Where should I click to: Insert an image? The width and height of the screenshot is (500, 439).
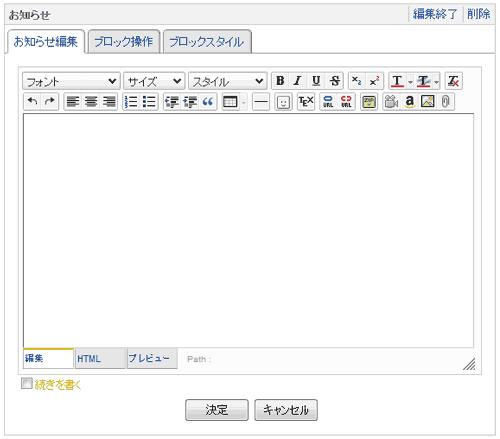(x=428, y=102)
